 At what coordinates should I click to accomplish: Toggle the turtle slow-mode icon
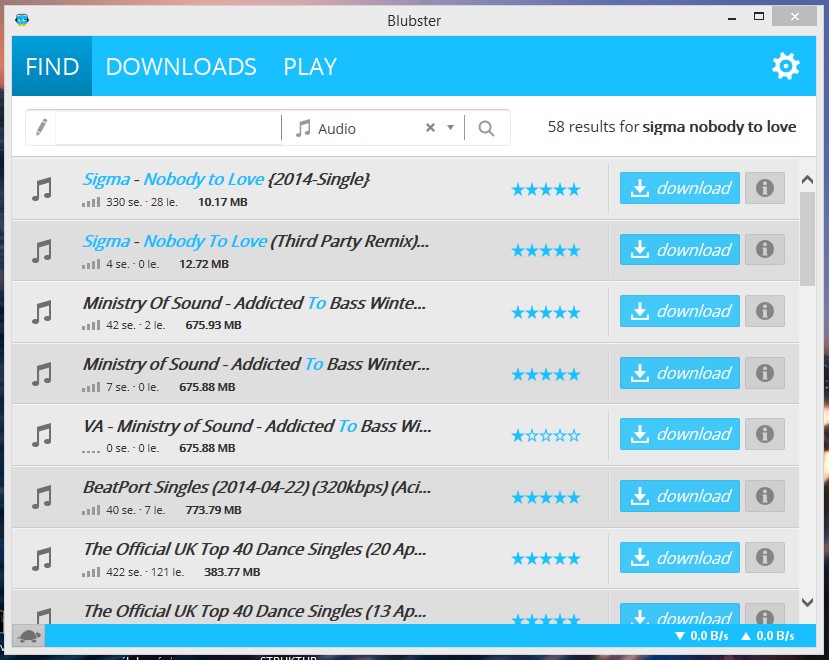tap(29, 636)
